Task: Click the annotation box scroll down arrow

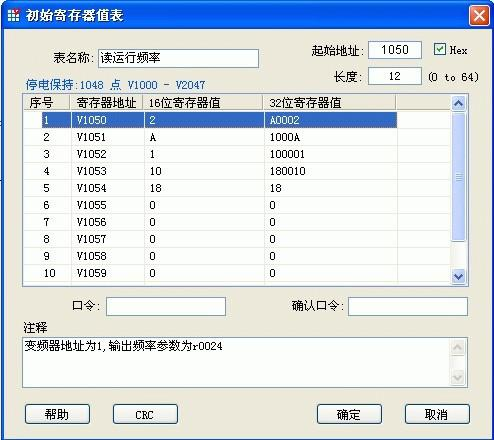Action: [457, 377]
